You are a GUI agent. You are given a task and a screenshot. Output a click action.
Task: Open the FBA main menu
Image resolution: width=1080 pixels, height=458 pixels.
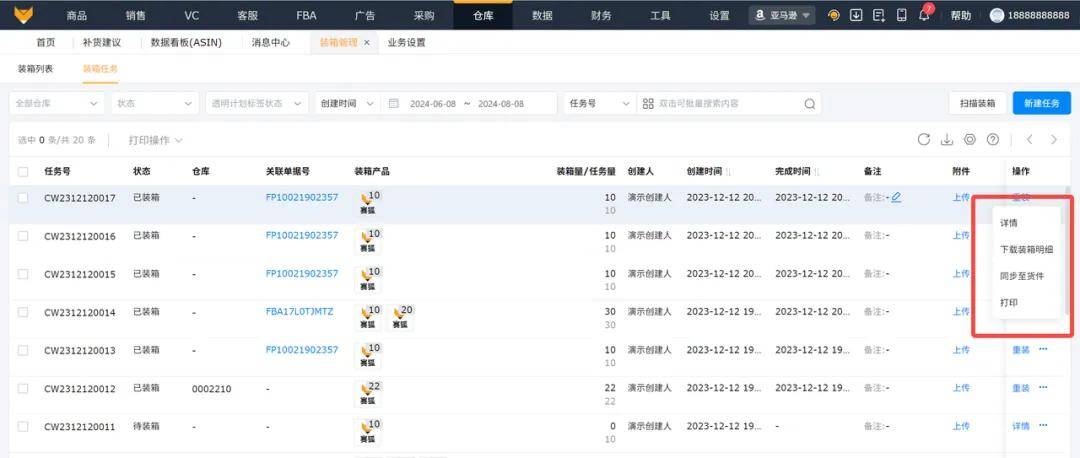pyautogui.click(x=307, y=15)
